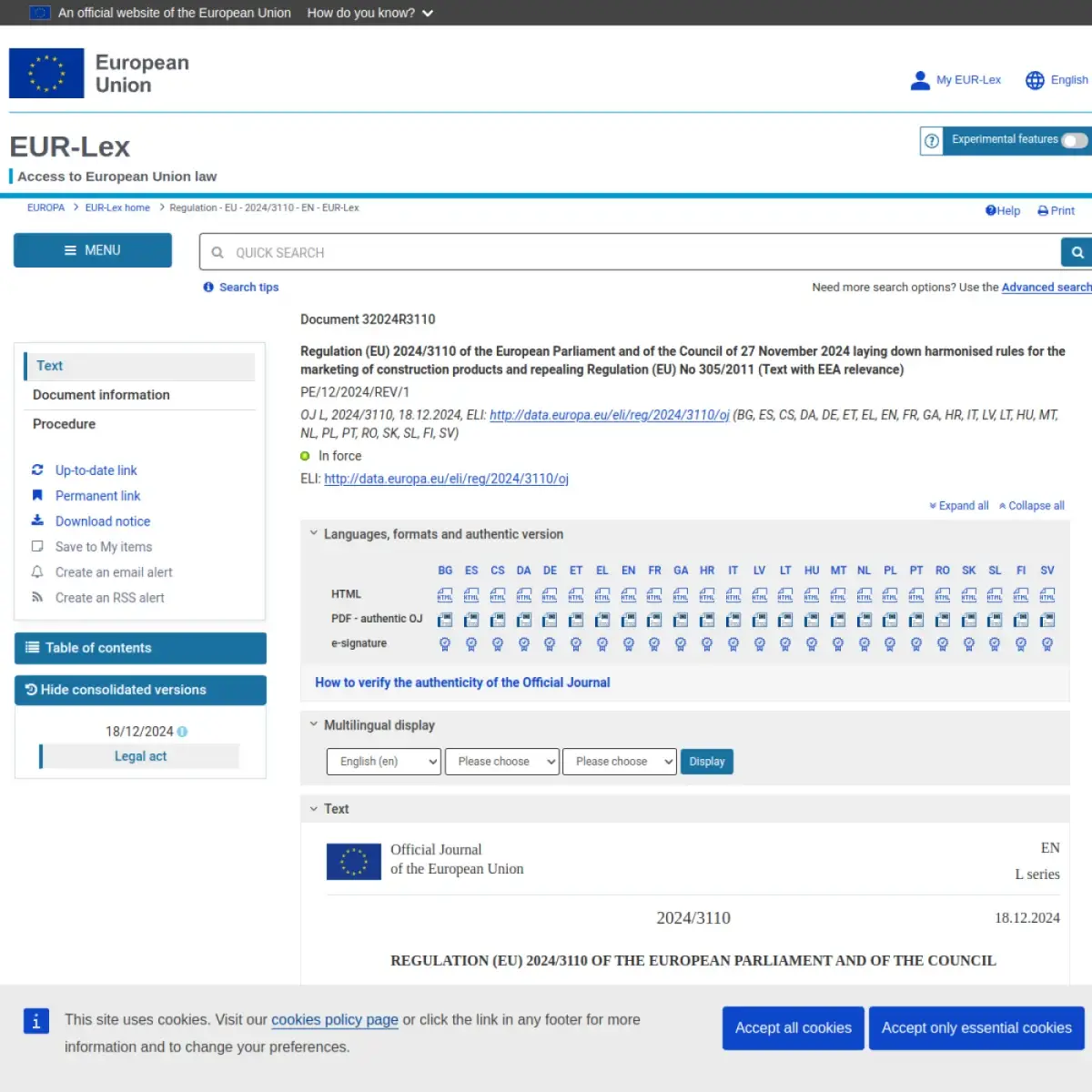Open the Table of contents panel
The height and width of the screenshot is (1092, 1092).
[x=140, y=648]
